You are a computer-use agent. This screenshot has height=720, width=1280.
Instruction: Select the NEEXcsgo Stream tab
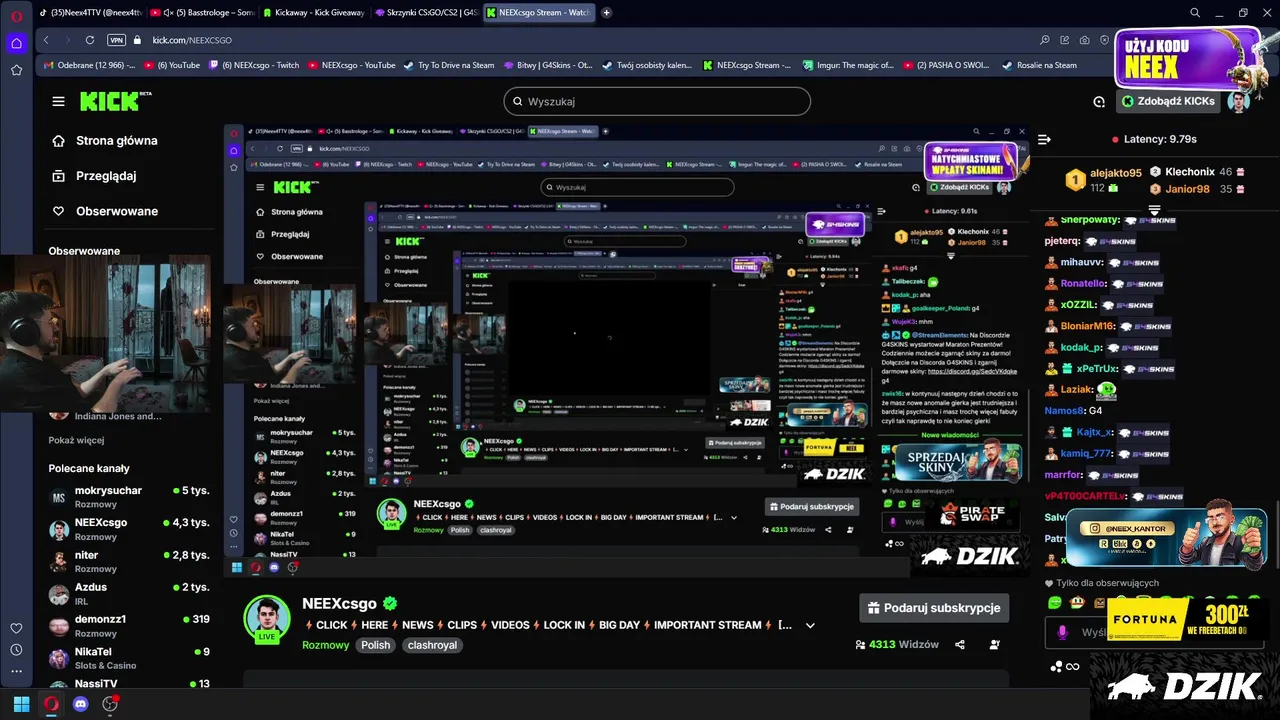pos(539,13)
